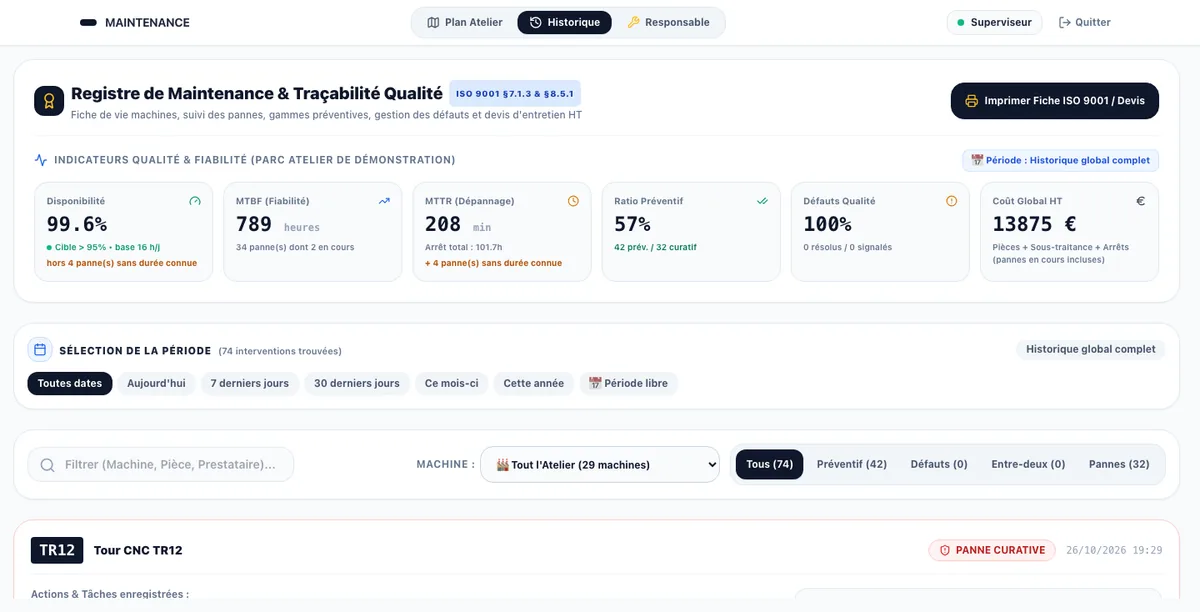Show the Préventif (42) interventions tab
This screenshot has width=1200, height=612.
[x=852, y=464]
